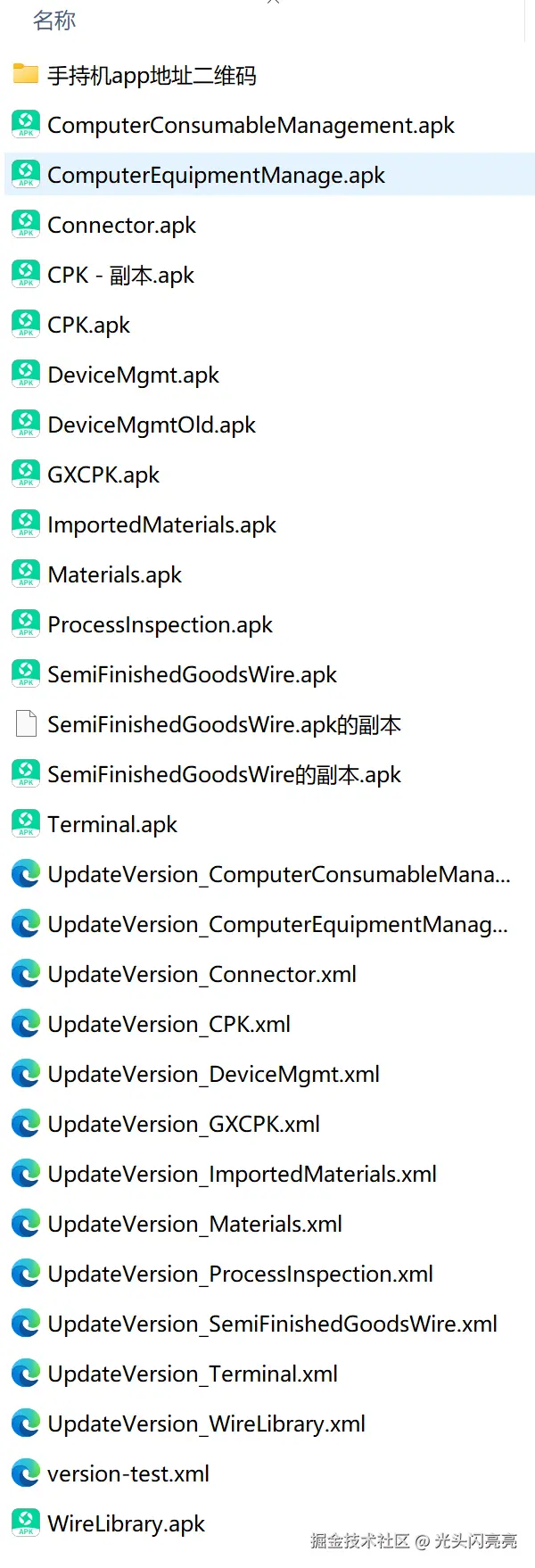Select the SemiFinishedGoodsWire的副本.apk file name
Image resolution: width=535 pixels, height=1568 pixels.
tap(224, 774)
